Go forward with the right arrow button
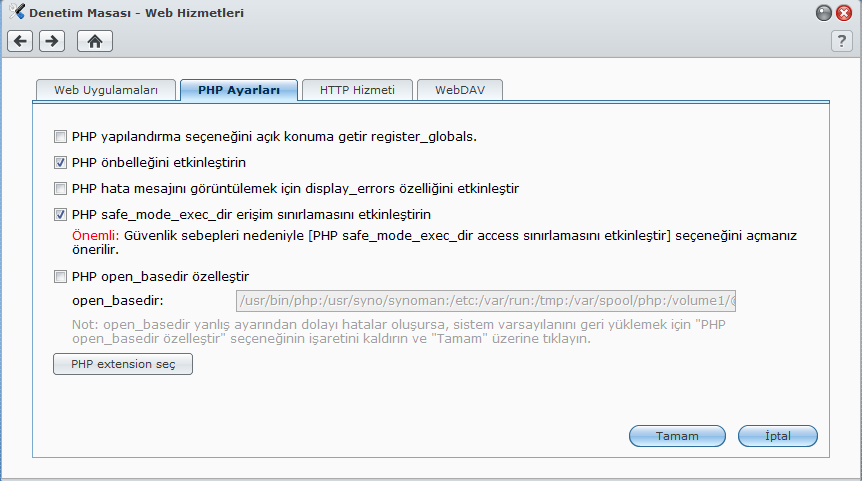Image resolution: width=862 pixels, height=481 pixels. pos(52,41)
